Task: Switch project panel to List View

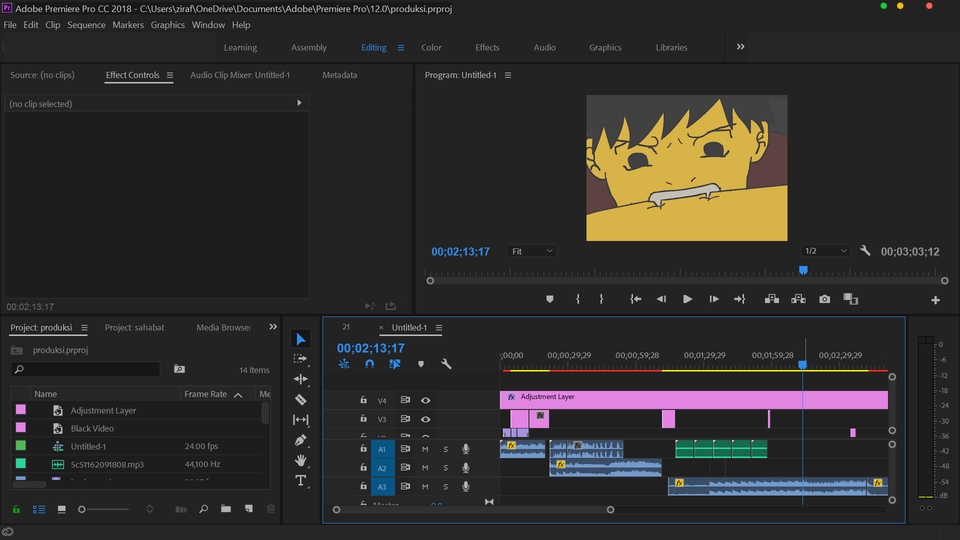Action: tap(39, 509)
